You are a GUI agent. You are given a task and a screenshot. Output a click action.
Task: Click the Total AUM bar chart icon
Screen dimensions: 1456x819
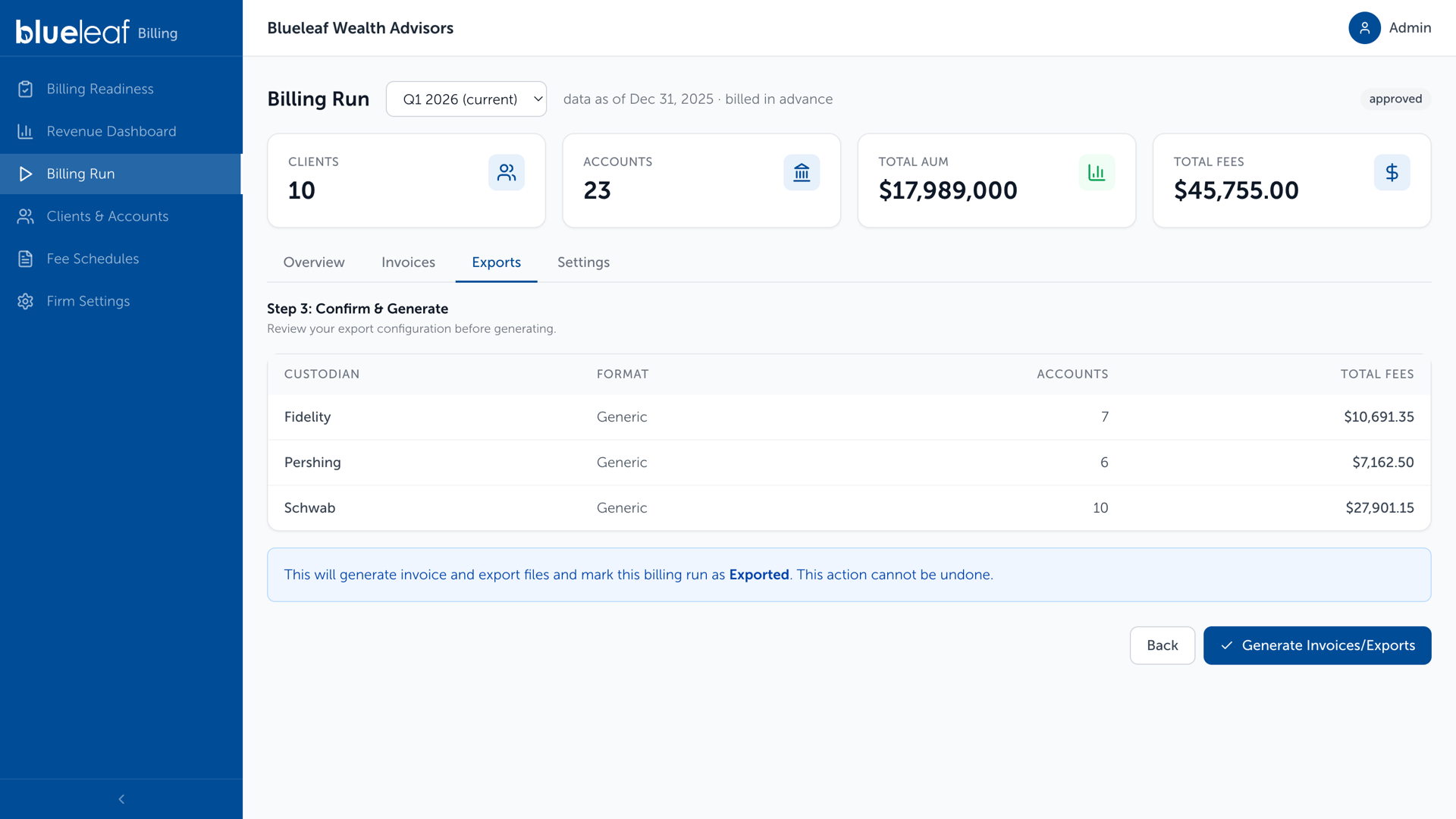pyautogui.click(x=1097, y=173)
